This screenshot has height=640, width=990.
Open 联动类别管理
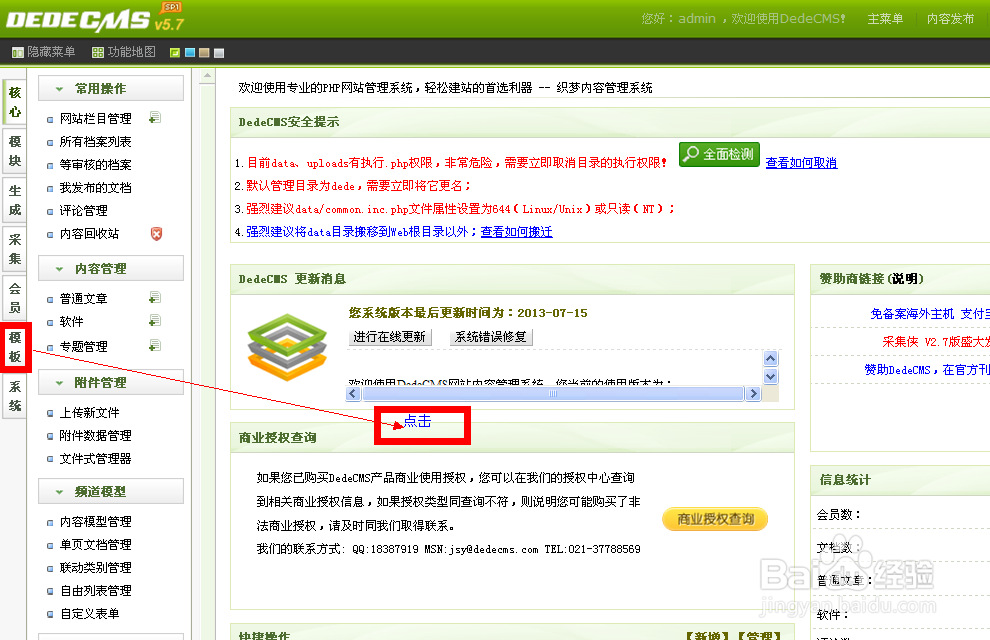pyautogui.click(x=95, y=568)
